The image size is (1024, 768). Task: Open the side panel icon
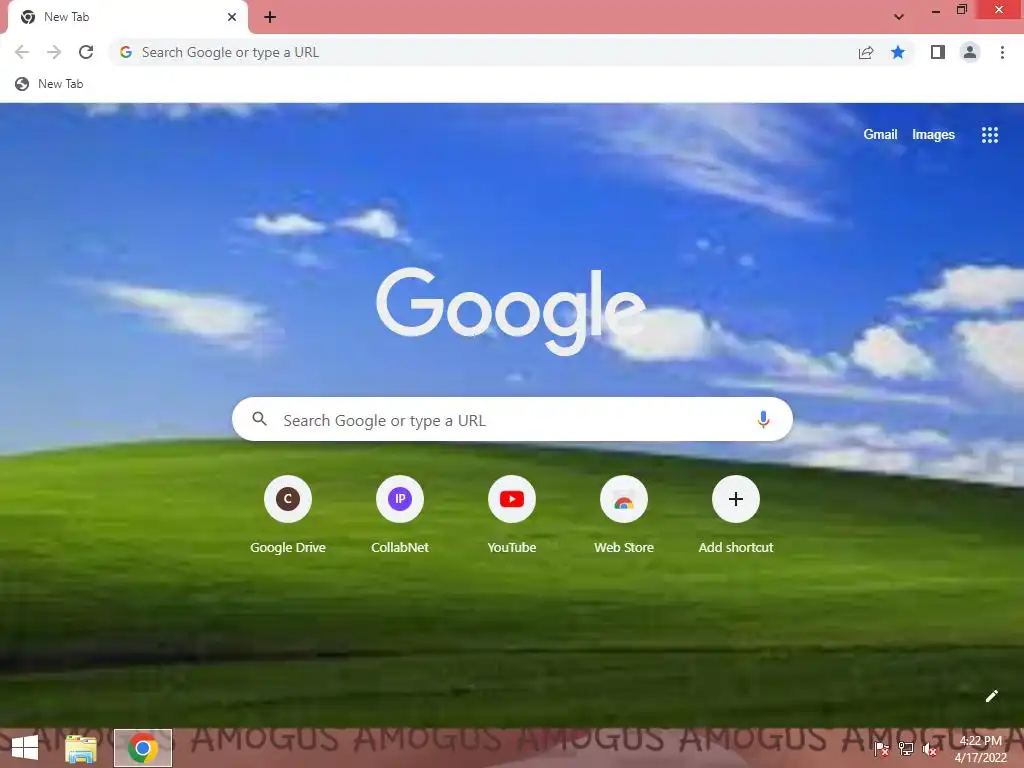click(938, 52)
